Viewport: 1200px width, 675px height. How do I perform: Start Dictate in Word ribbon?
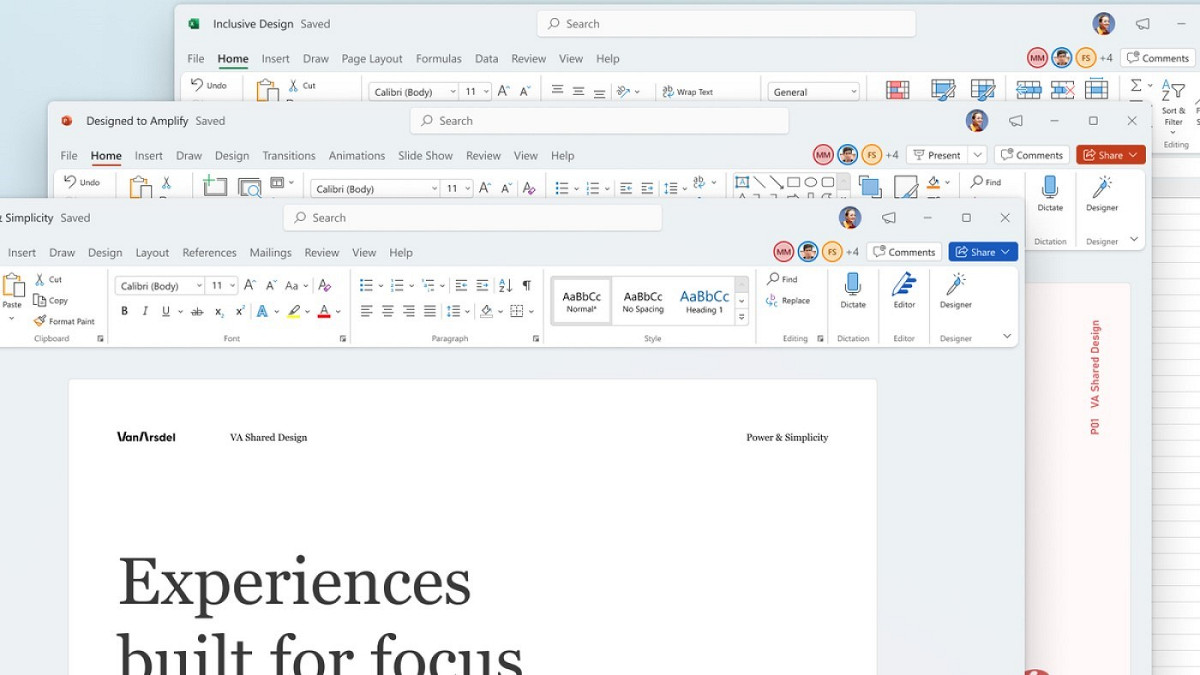853,290
